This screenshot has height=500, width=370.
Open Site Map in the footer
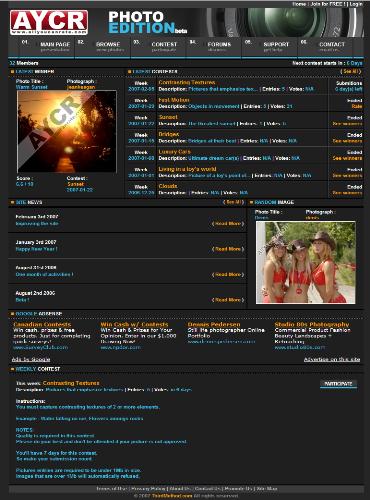[267, 489]
